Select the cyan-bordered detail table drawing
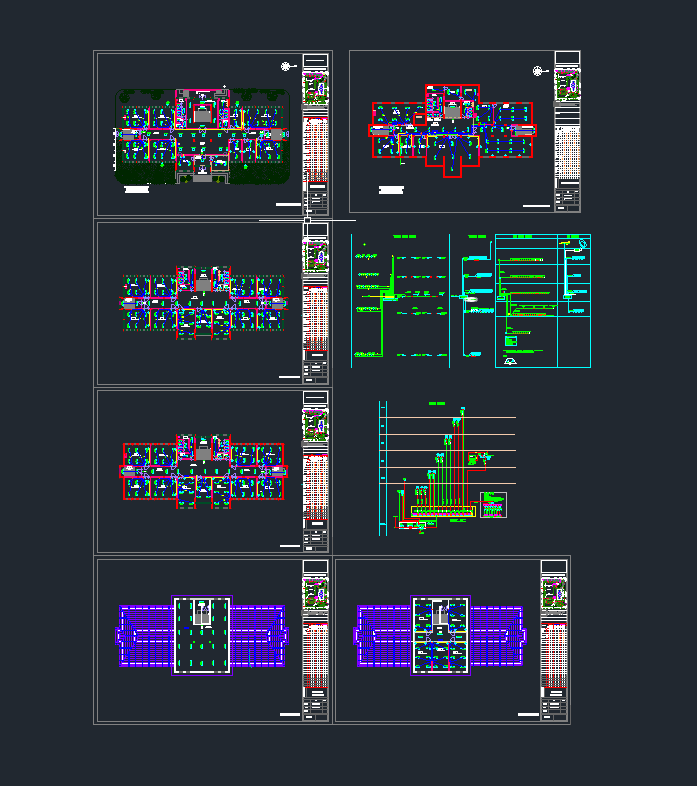 tap(543, 301)
